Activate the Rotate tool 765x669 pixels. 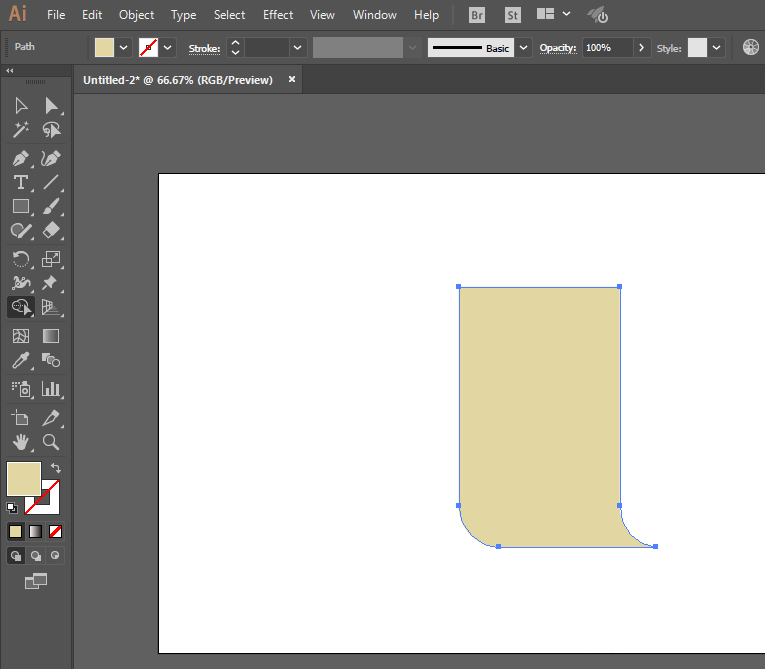pyautogui.click(x=21, y=259)
